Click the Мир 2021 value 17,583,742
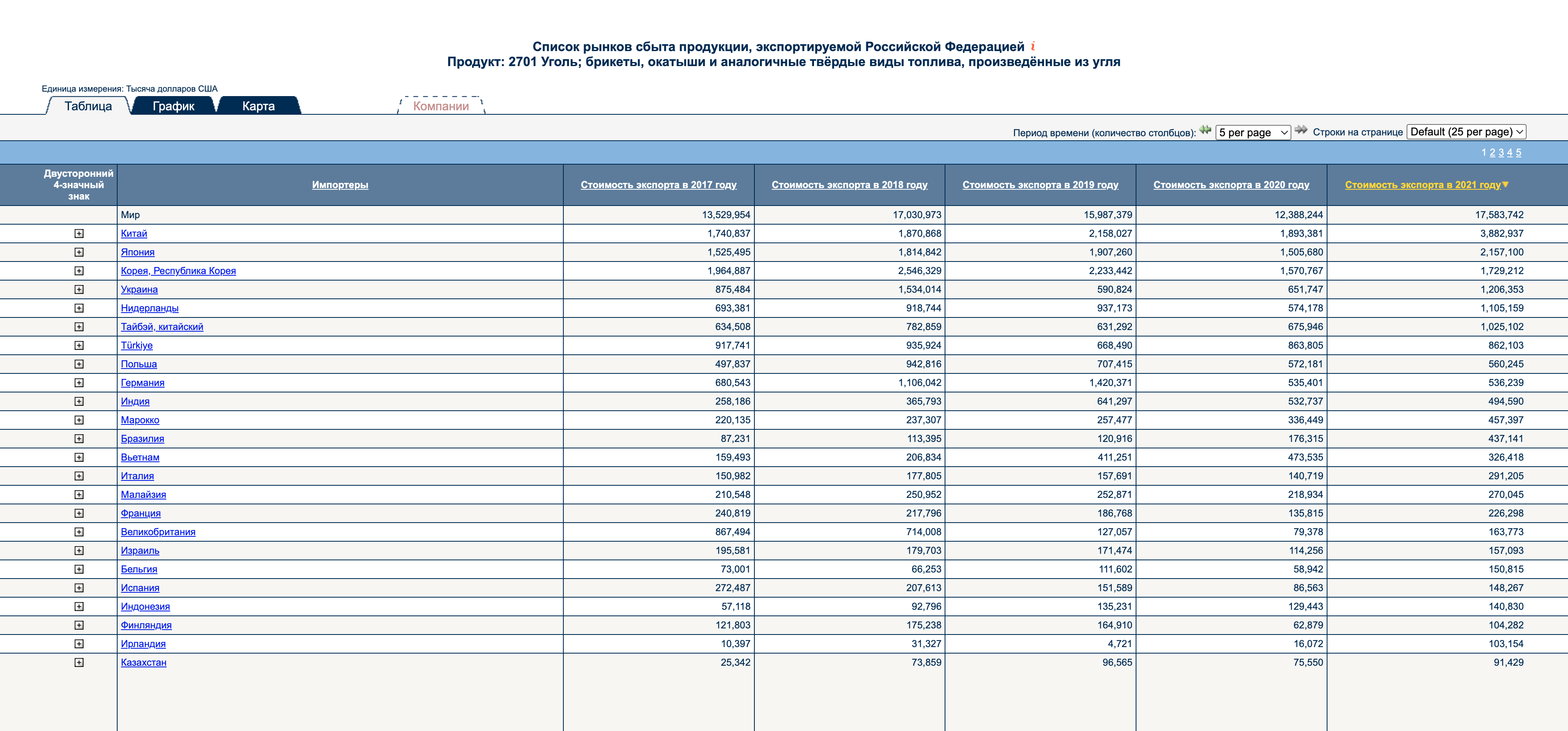Screen dimensions: 1568x731 [x=1499, y=215]
